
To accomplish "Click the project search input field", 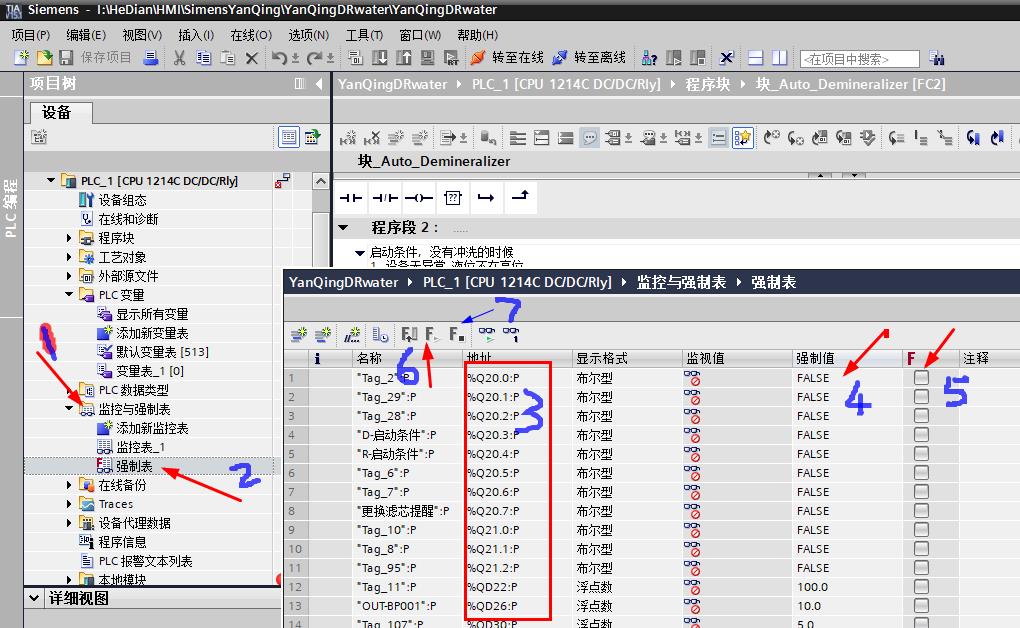I will point(859,59).
